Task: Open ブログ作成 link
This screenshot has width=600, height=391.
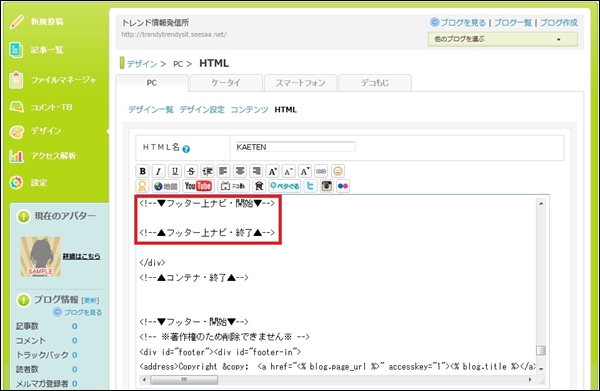Action: tap(558, 23)
